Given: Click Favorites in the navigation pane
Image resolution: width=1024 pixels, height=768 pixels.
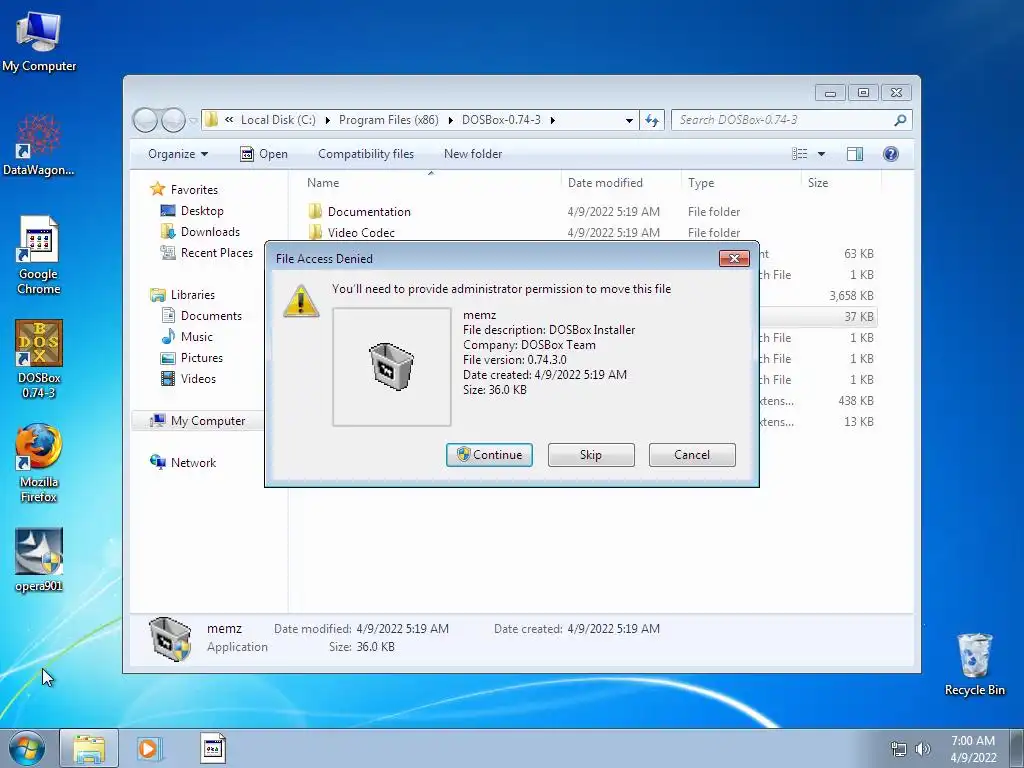Looking at the screenshot, I should (x=184, y=189).
